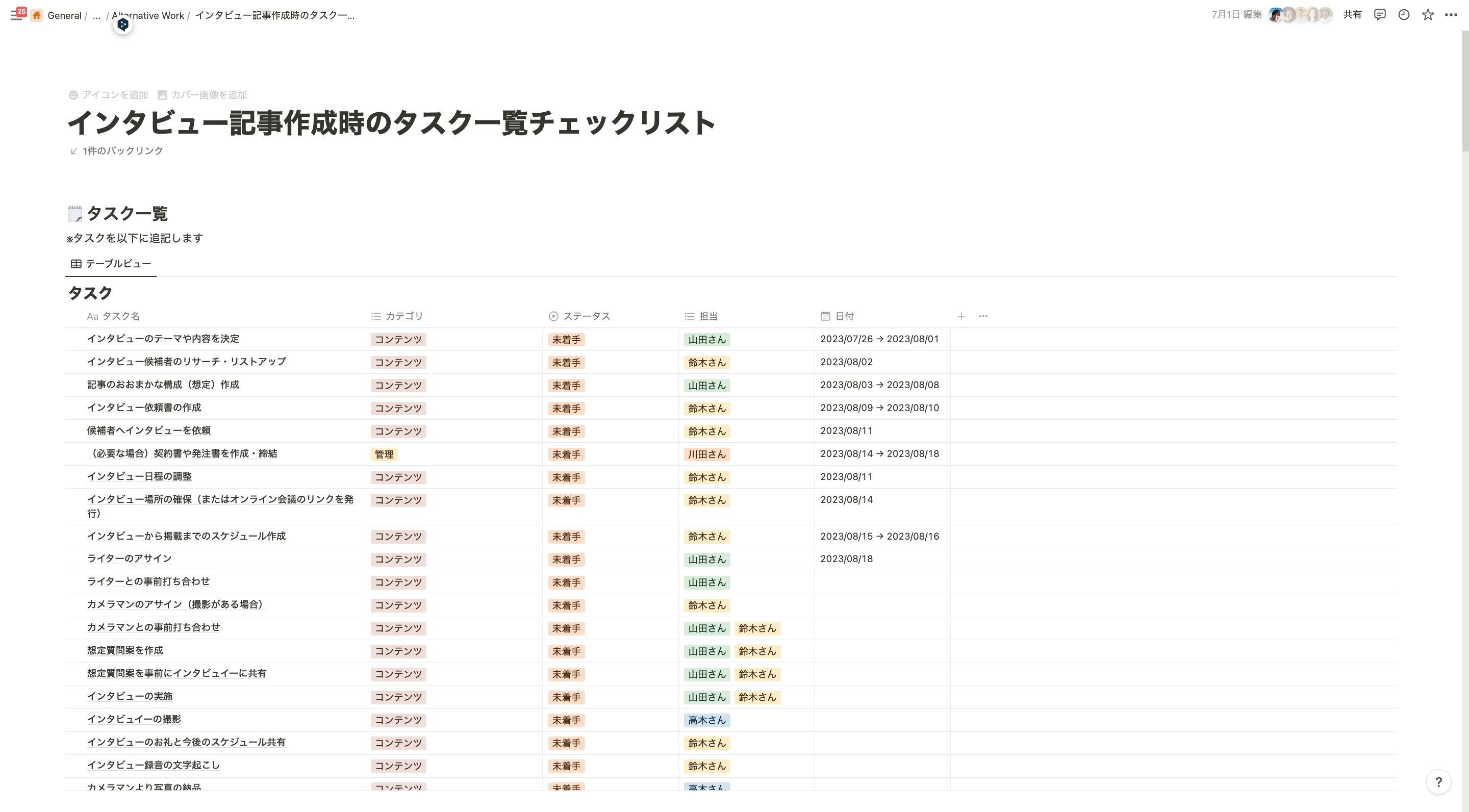This screenshot has width=1469, height=812.
Task: Click the yellow 管理 category tag
Action: coord(384,454)
